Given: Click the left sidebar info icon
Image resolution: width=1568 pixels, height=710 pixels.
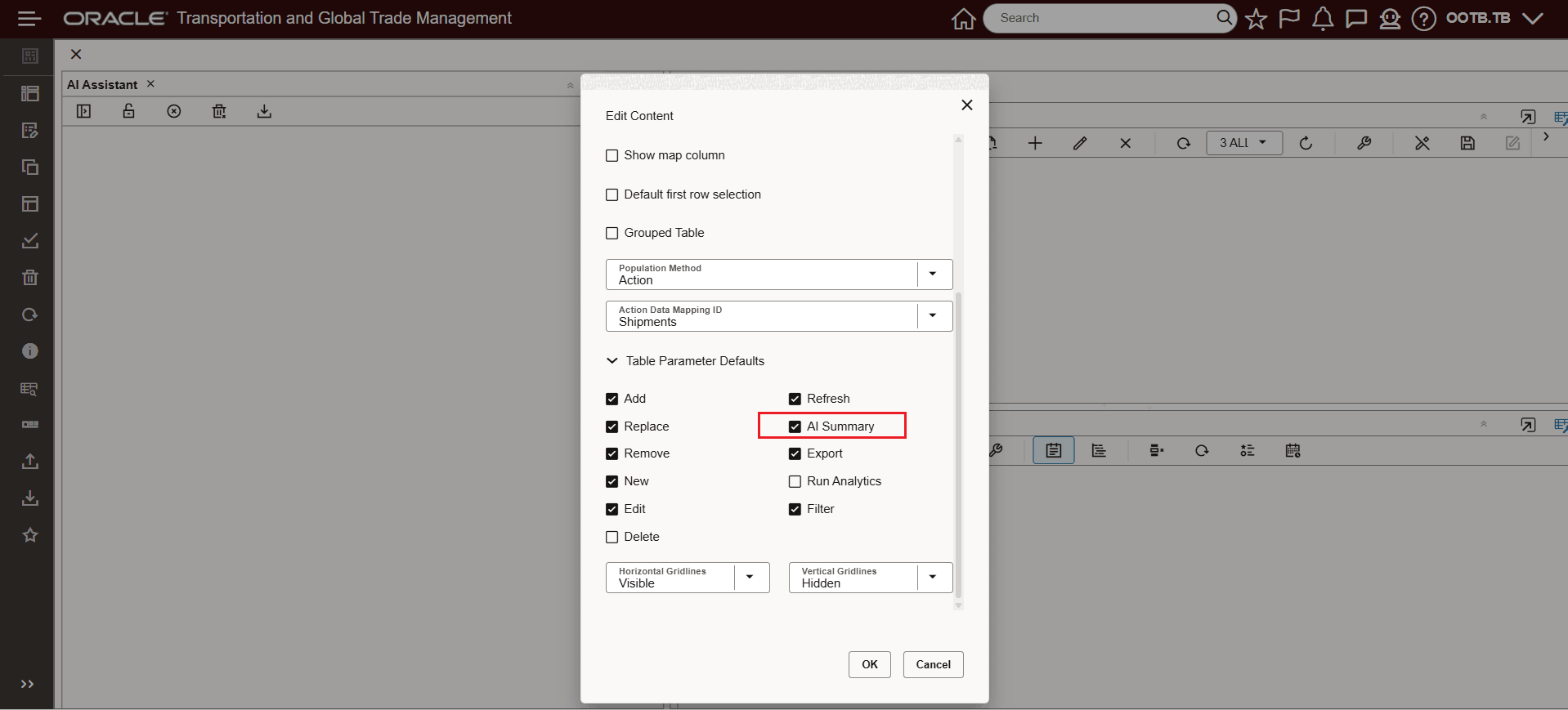Looking at the screenshot, I should 30,351.
